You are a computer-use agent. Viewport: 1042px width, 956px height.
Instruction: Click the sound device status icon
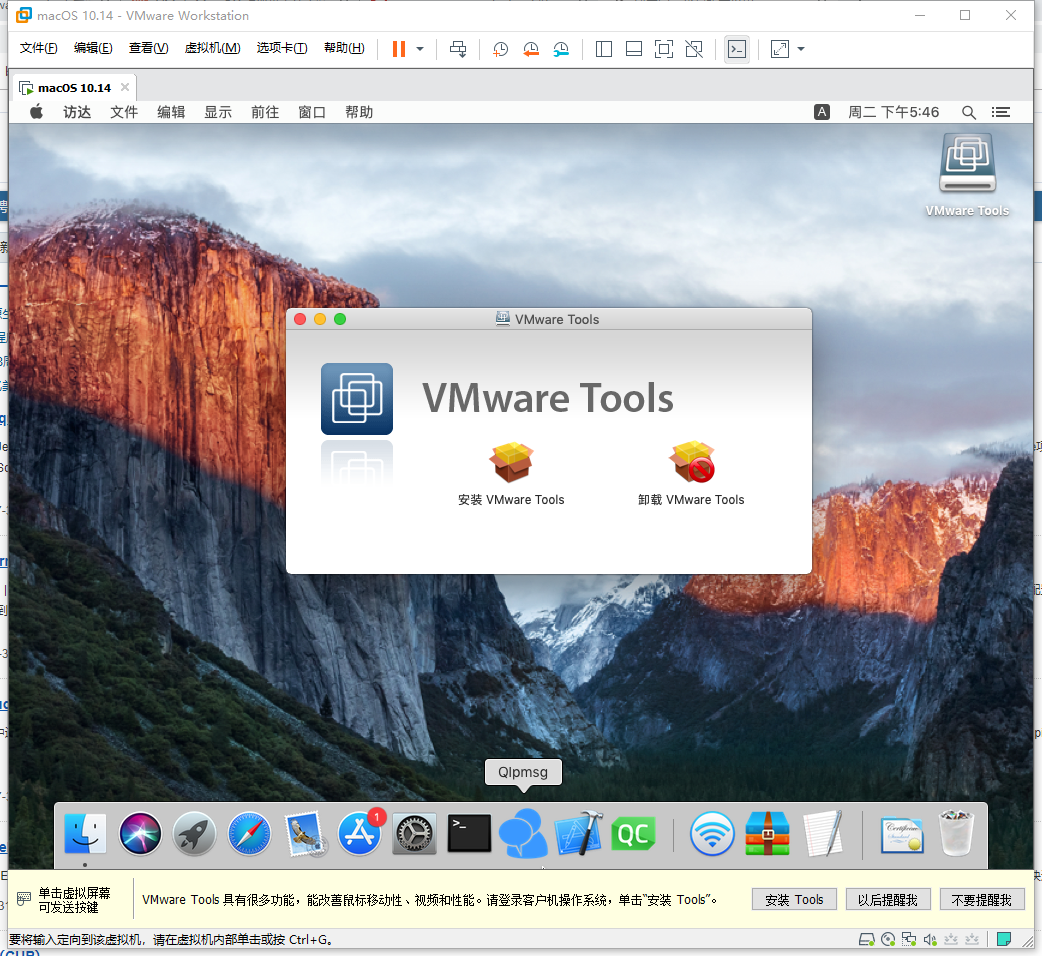(932, 939)
